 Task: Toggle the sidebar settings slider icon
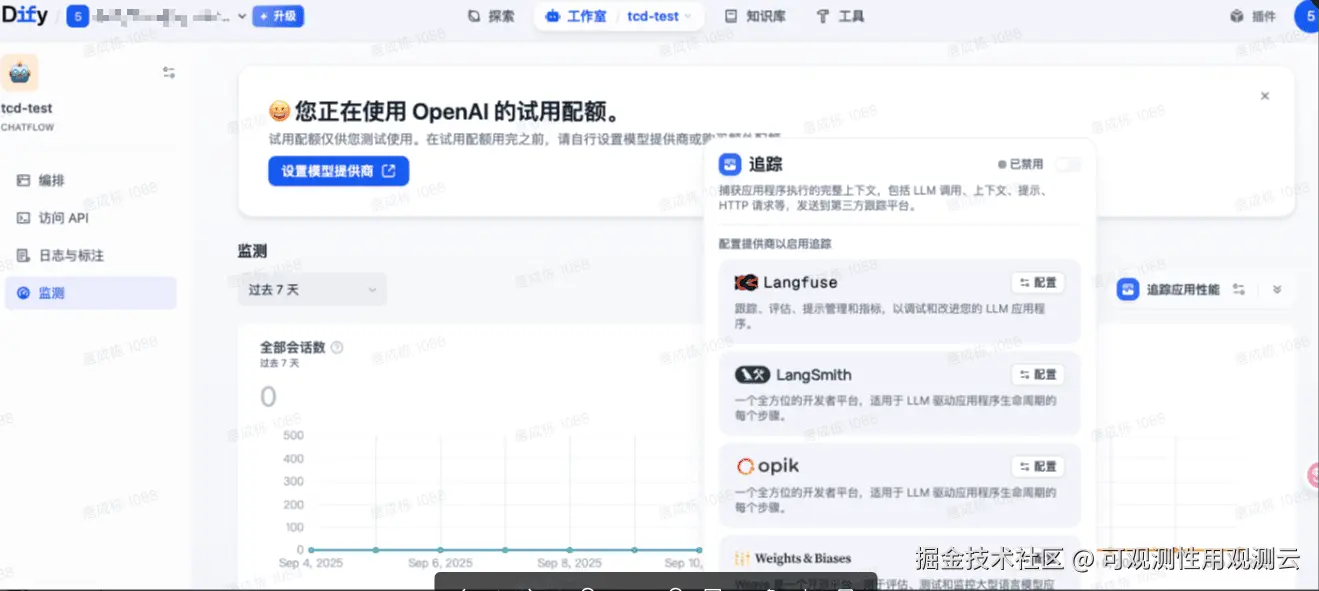pyautogui.click(x=169, y=73)
